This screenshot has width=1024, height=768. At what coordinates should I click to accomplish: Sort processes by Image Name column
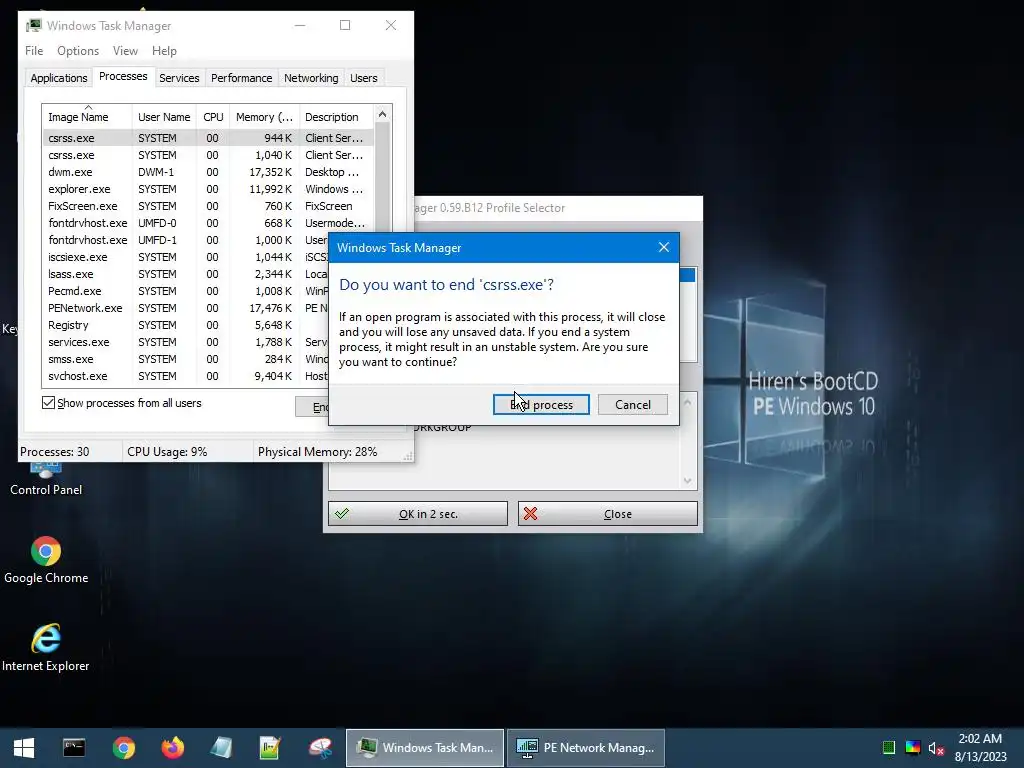[87, 117]
